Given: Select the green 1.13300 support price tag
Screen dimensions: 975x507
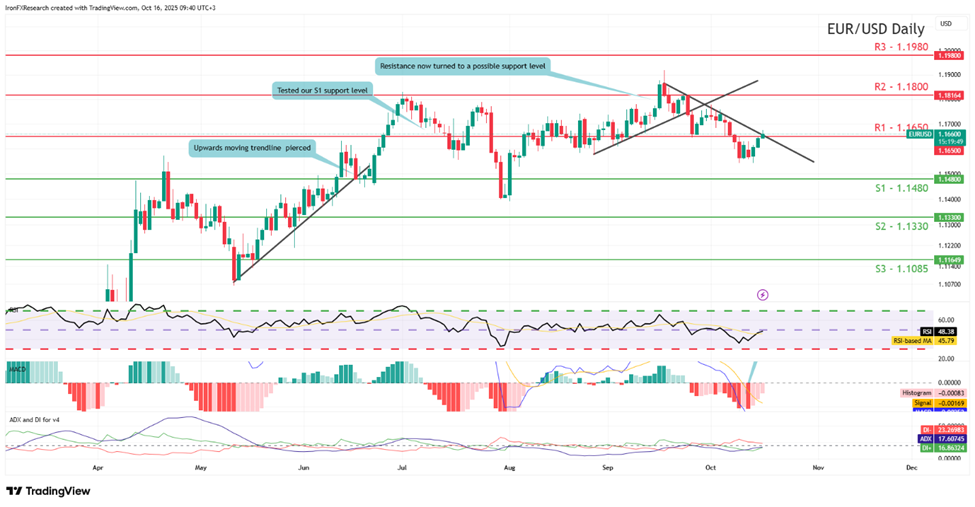Looking at the screenshot, I should click(949, 217).
